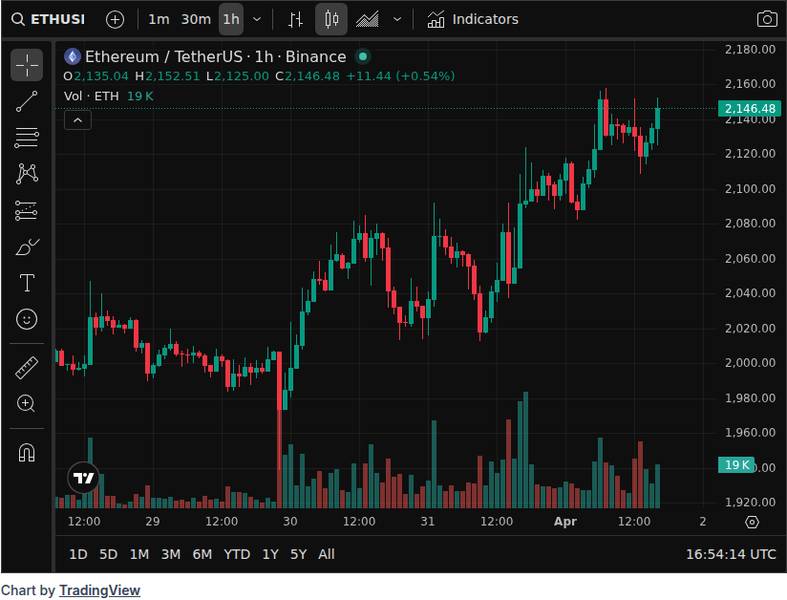Screen dimensions: 787x600
Task: Click the +11.44 (+0.54%) change value
Action: (400, 76)
